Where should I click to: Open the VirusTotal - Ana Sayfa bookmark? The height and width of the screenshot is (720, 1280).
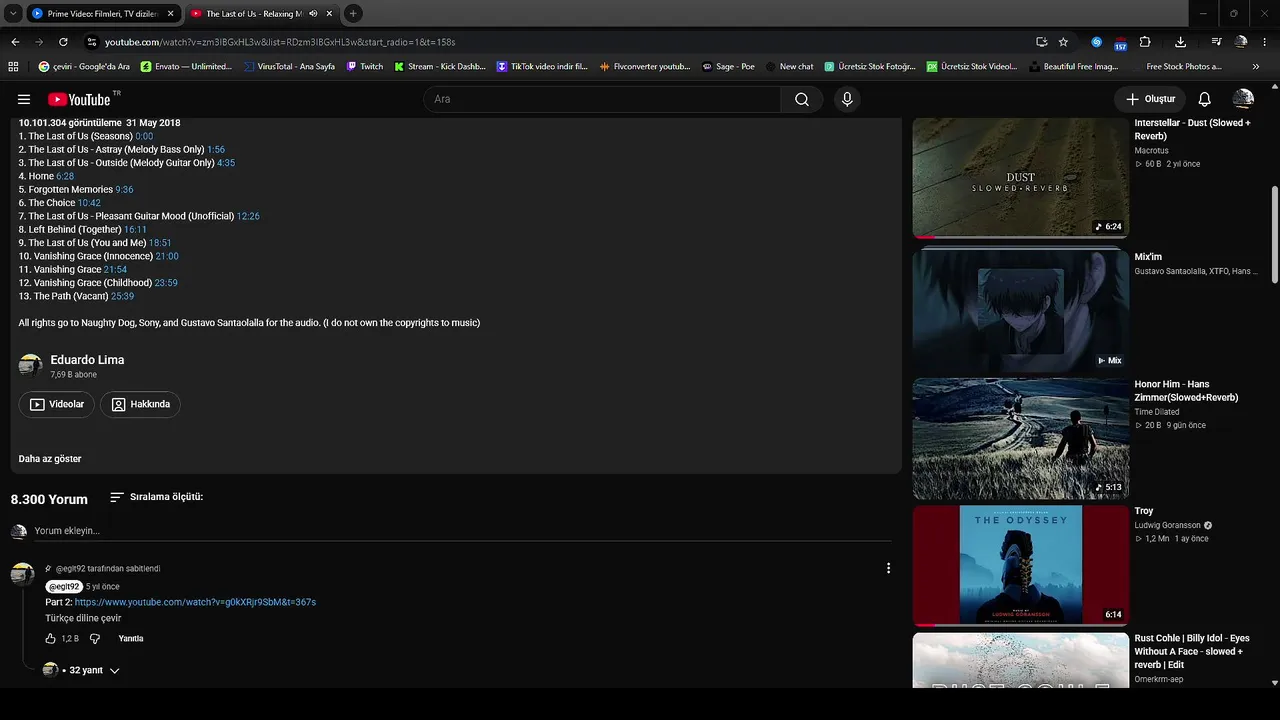288,66
